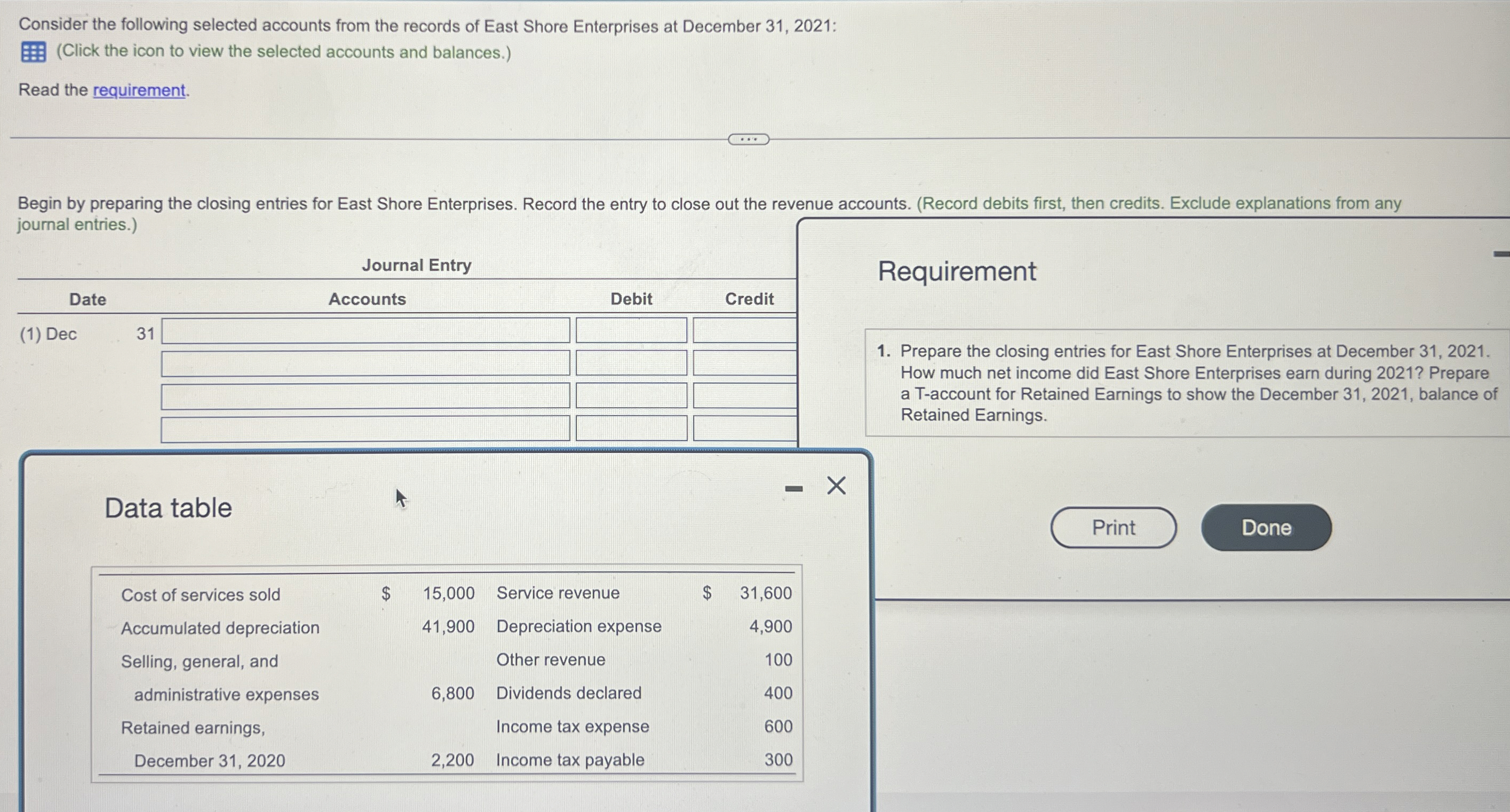Minimize the Data table popup
Viewport: 1510px width, 812px height.
[x=794, y=488]
